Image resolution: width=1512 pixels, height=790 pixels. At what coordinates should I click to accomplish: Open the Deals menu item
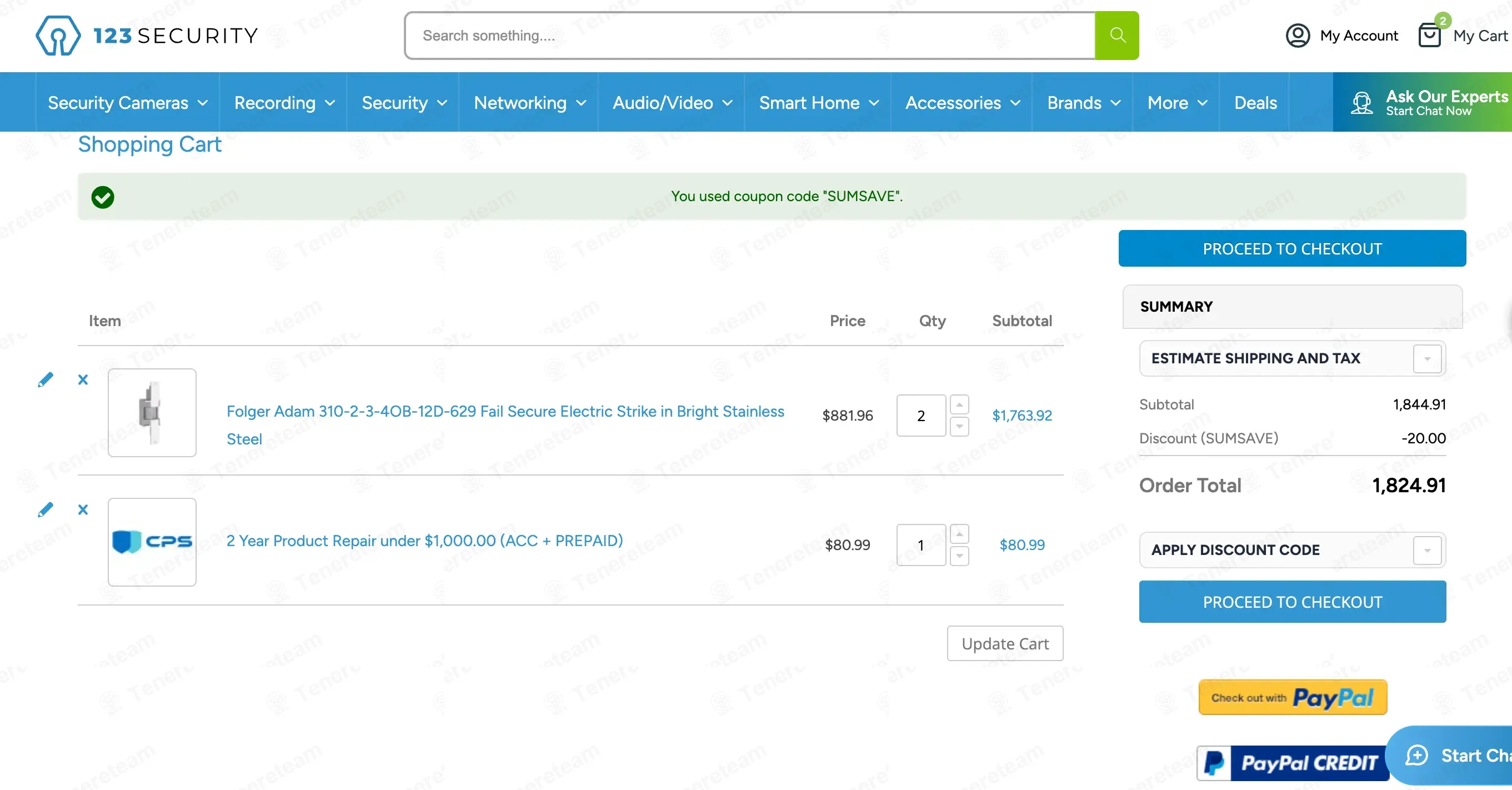pyautogui.click(x=1255, y=103)
